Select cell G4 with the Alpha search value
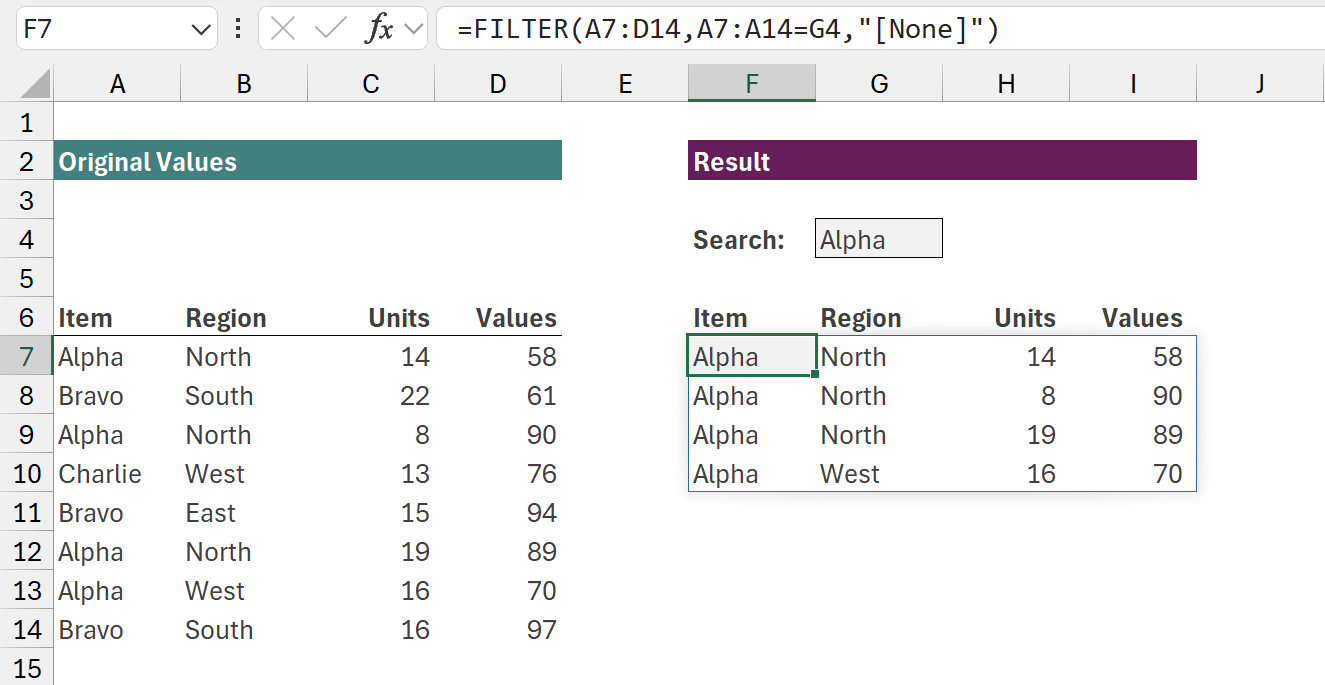Image resolution: width=1325 pixels, height=685 pixels. 878,238
